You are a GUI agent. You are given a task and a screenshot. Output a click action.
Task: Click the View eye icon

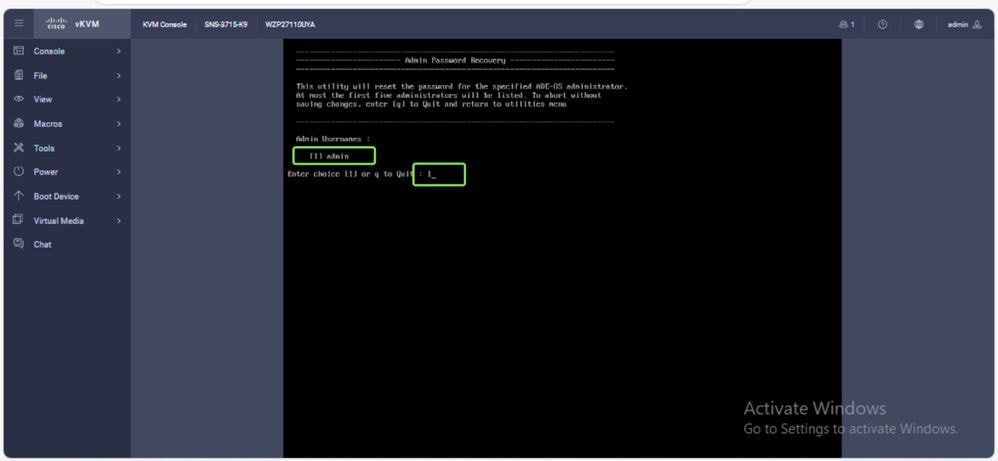(x=18, y=99)
